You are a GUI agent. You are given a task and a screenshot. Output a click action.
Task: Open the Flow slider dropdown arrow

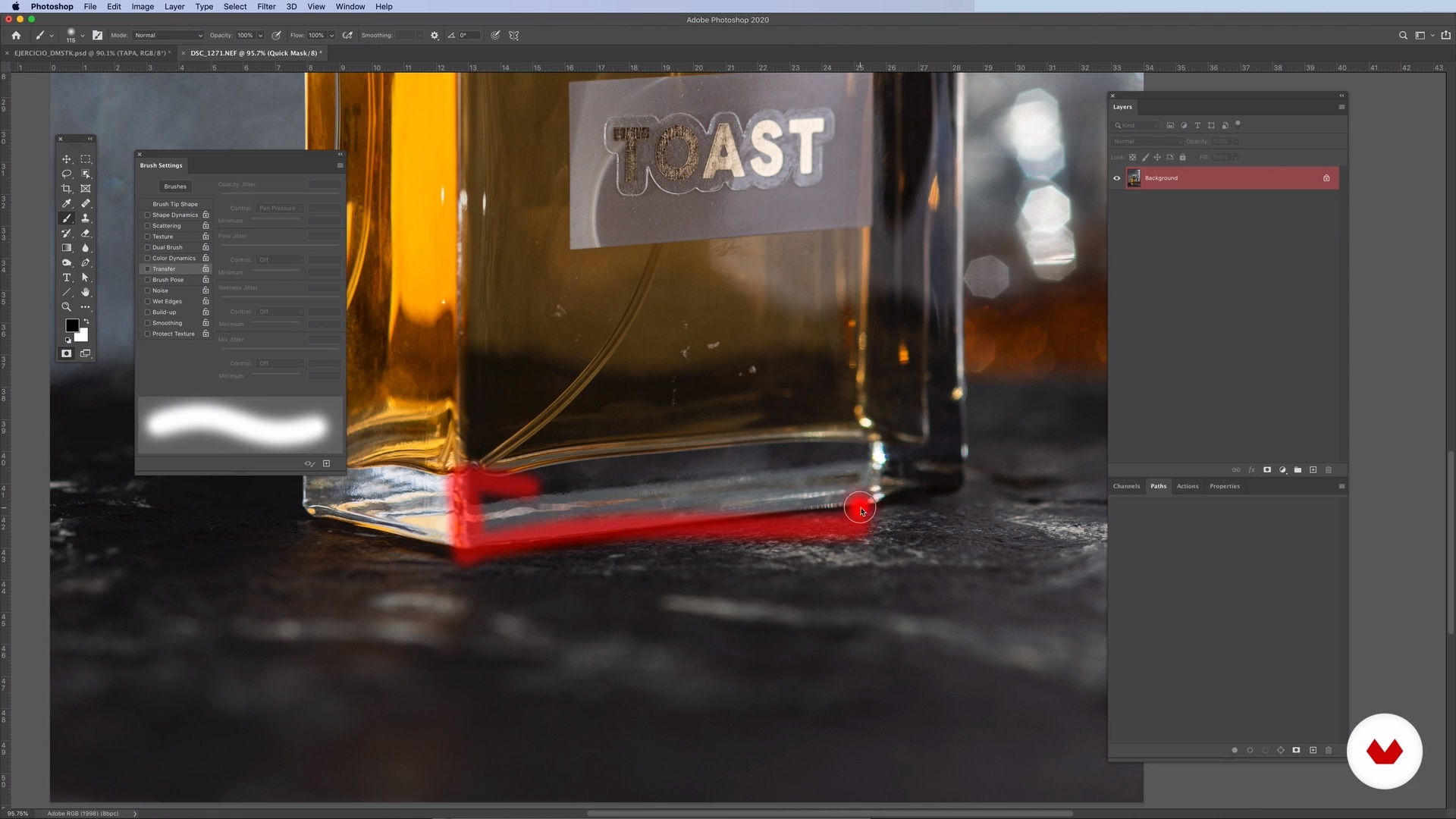[x=331, y=36]
